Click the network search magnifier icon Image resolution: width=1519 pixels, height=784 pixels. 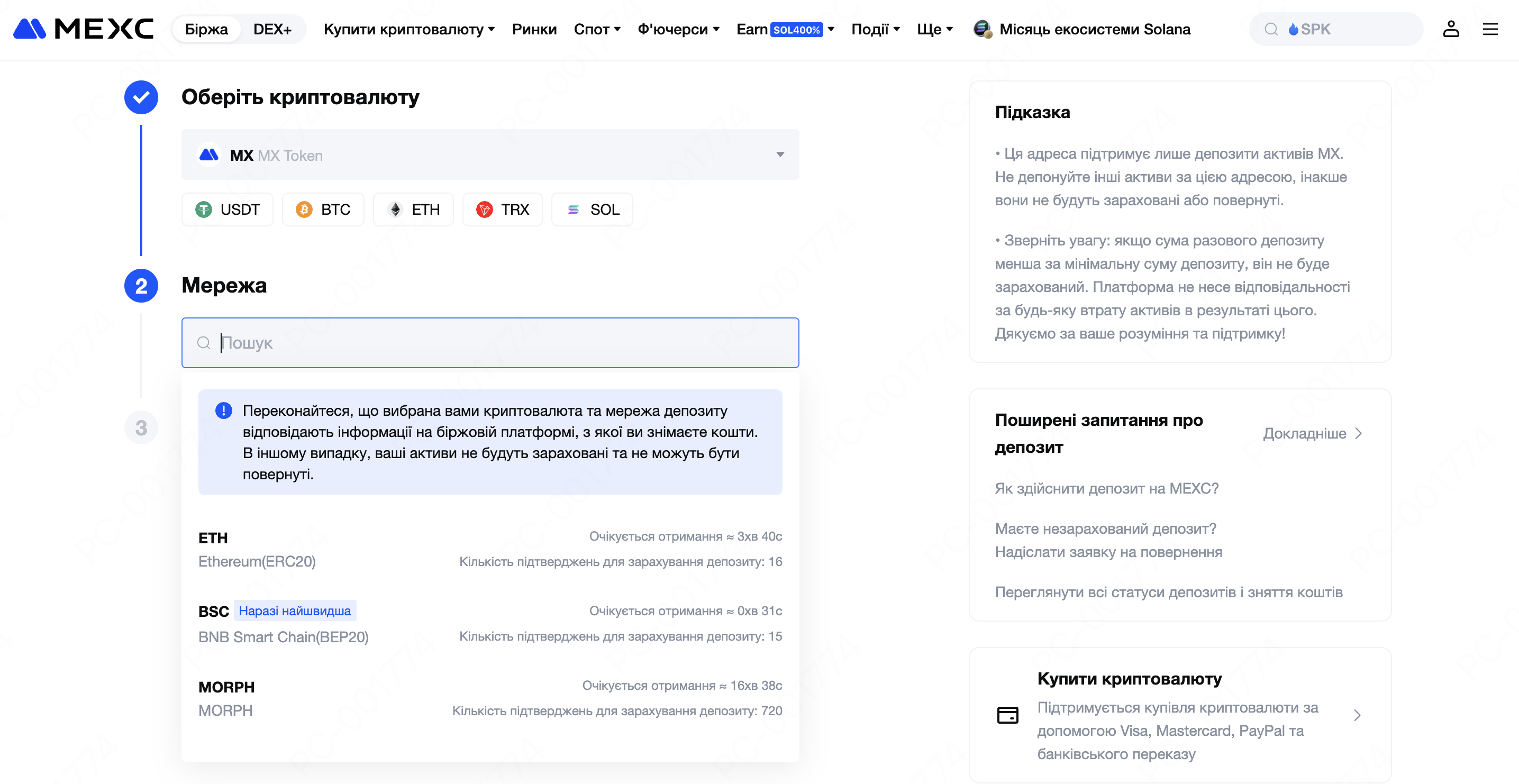coord(204,342)
